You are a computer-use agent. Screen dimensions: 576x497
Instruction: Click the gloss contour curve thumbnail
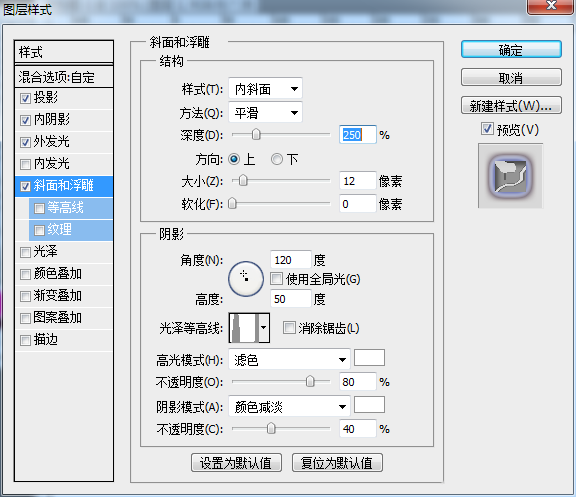[x=244, y=328]
